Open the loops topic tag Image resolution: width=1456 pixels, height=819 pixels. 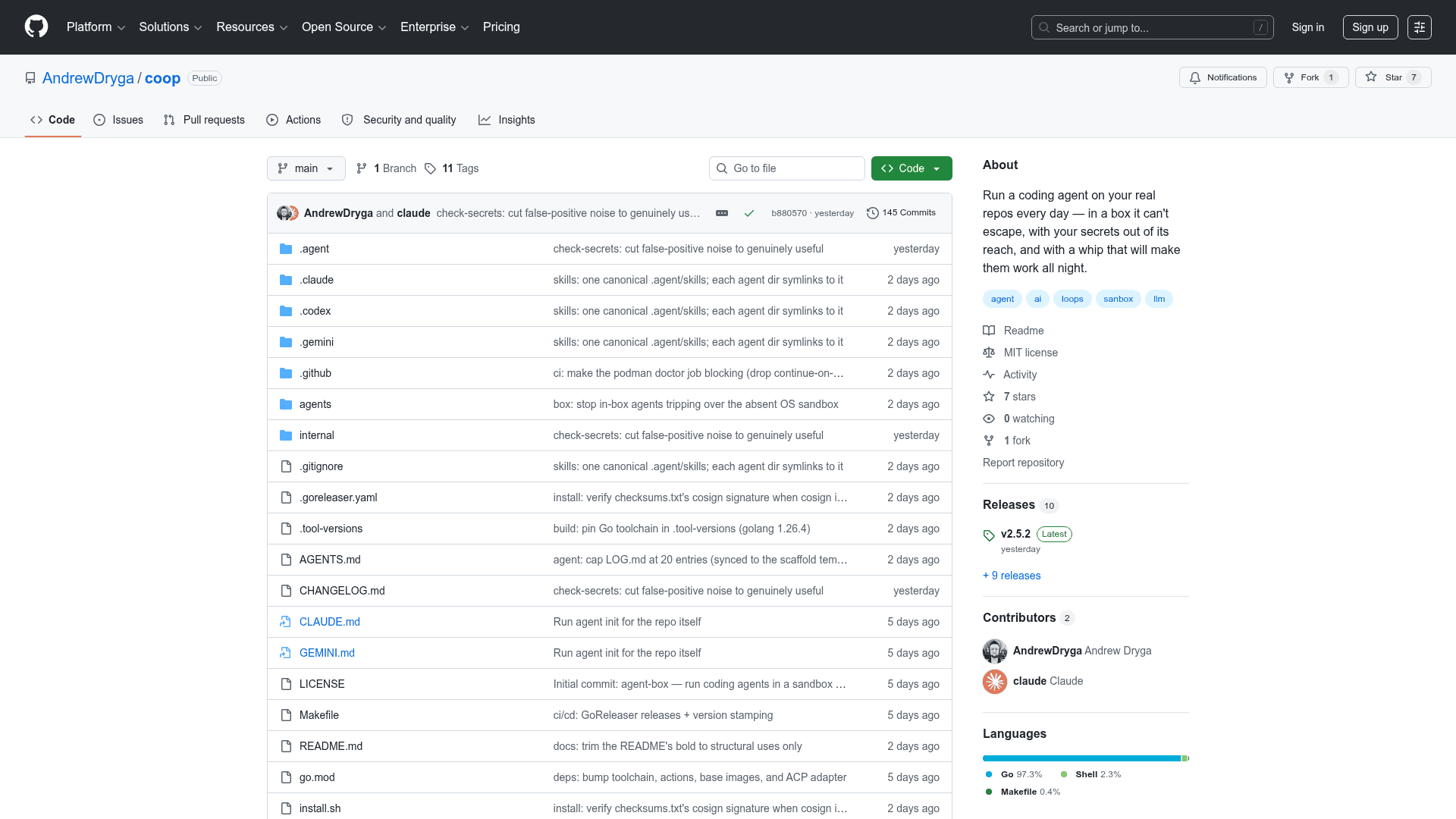coord(1072,299)
